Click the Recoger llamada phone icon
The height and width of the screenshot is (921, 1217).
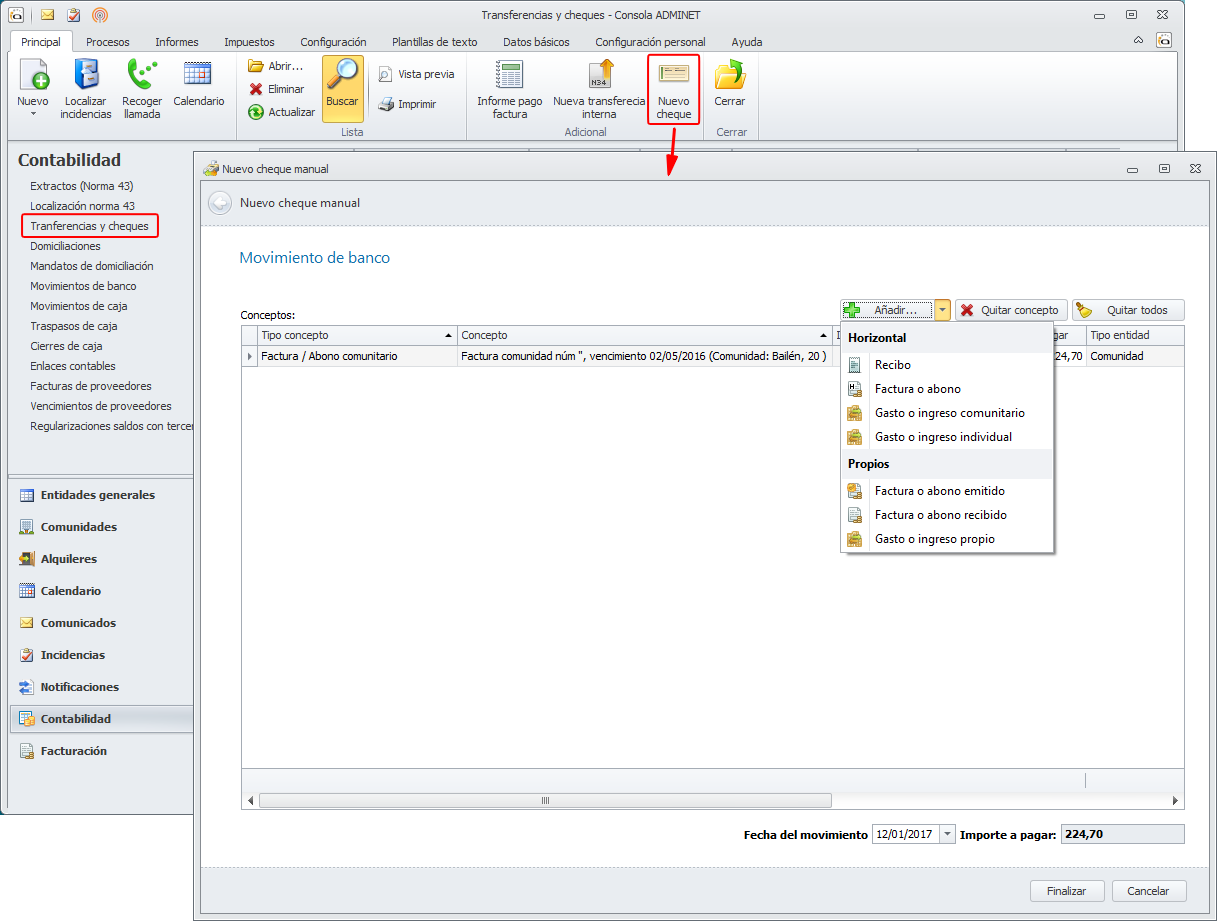click(x=142, y=75)
